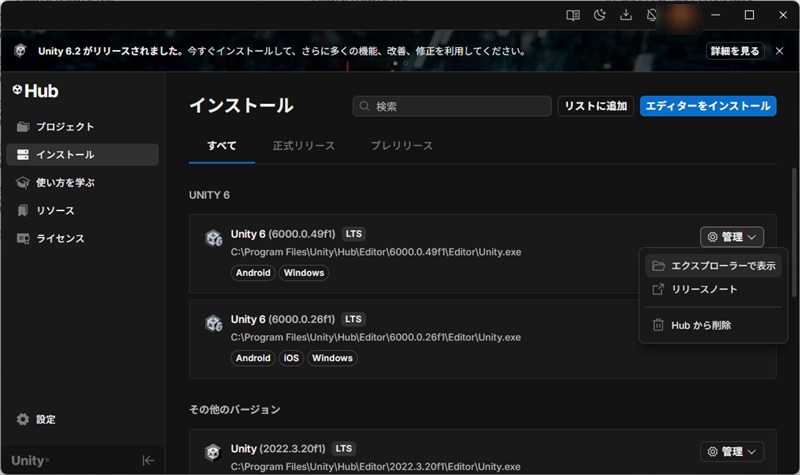The height and width of the screenshot is (475, 800).
Task: Click the Unity cube icon in banner
Action: point(20,51)
